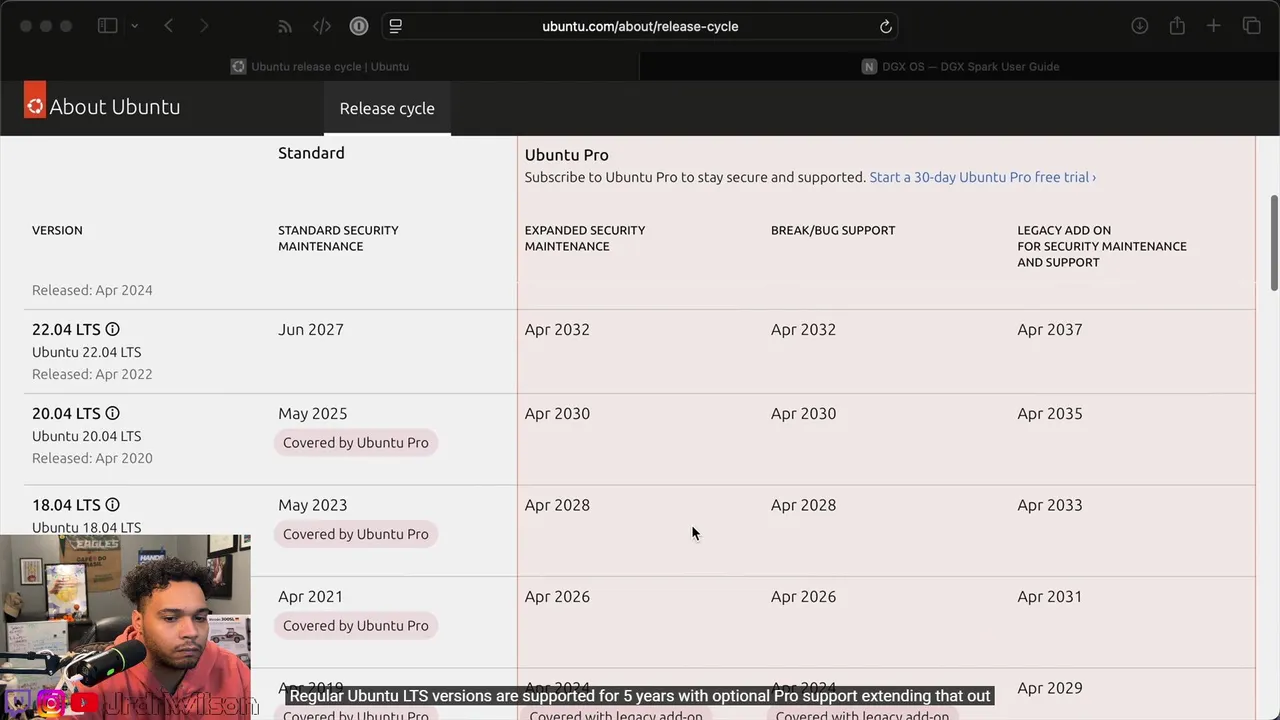
Task: Go back to the previous page
Action: point(168,26)
